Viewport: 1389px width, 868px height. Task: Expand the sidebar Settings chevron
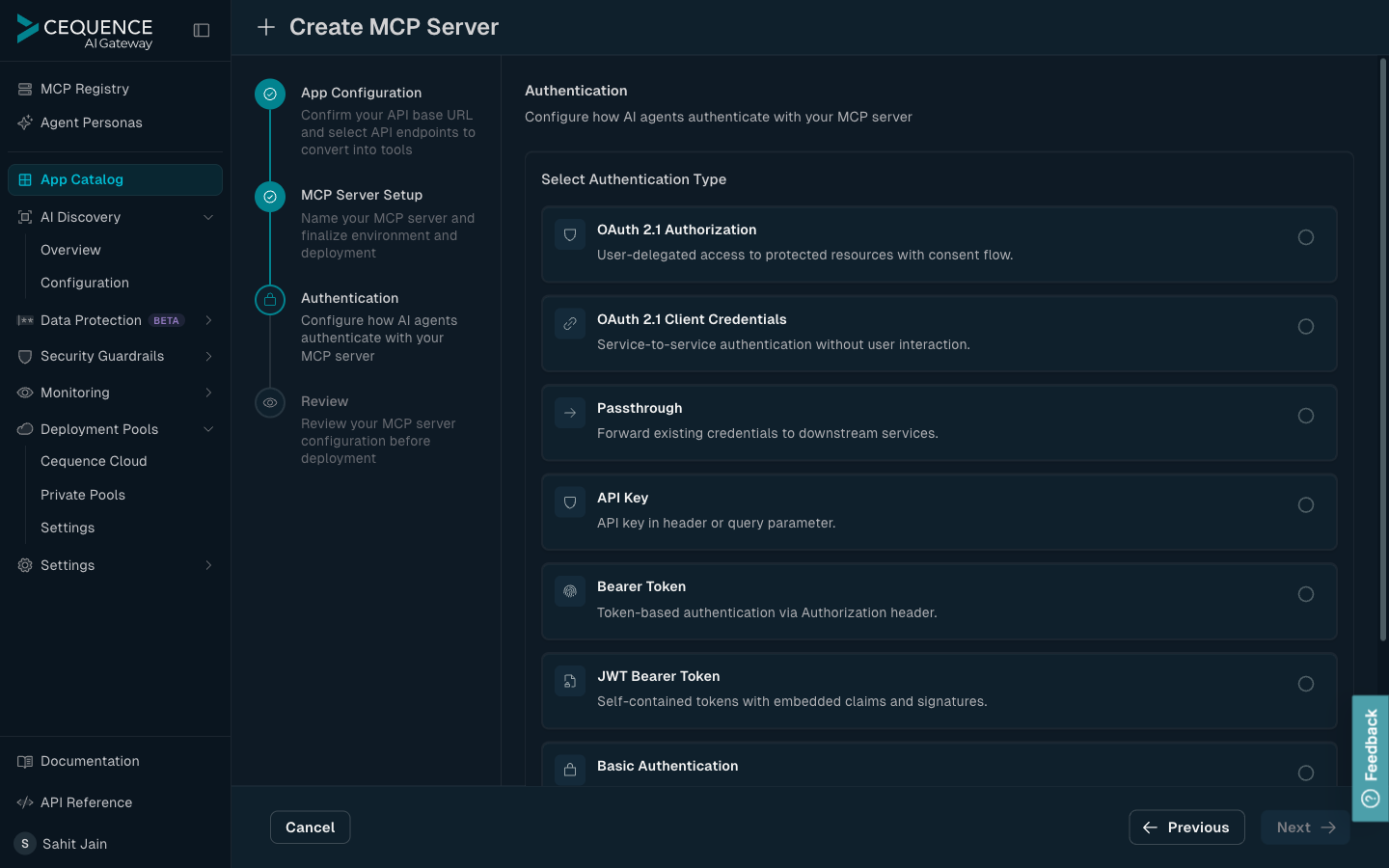pos(208,565)
